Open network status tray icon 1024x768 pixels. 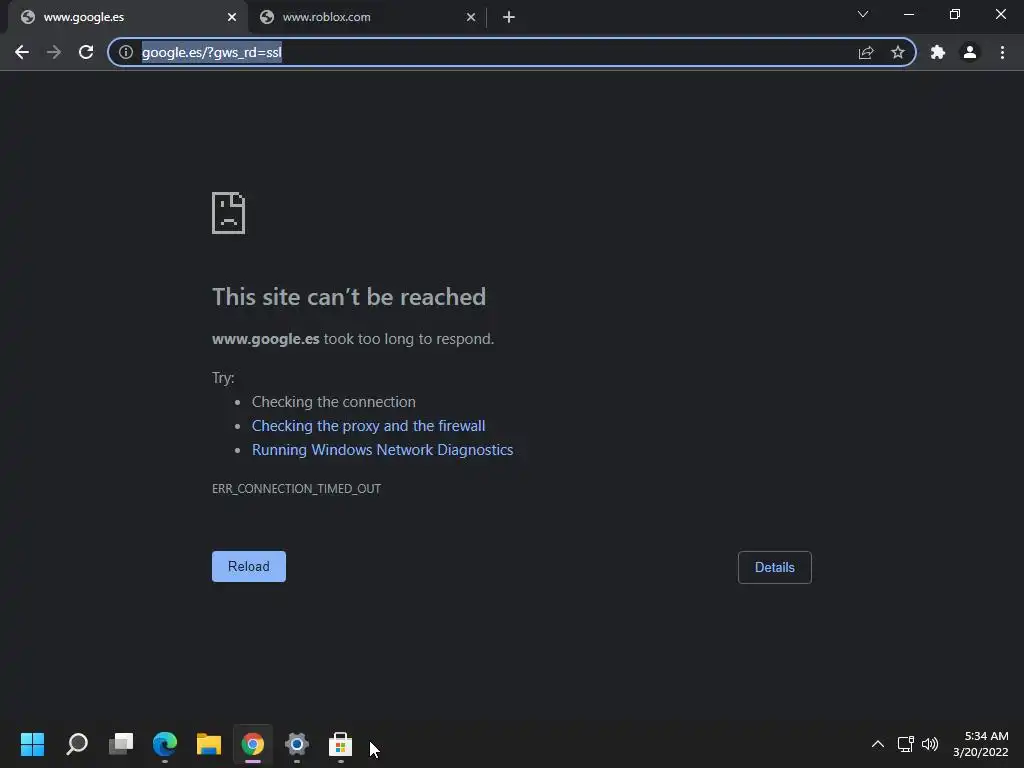[905, 744]
